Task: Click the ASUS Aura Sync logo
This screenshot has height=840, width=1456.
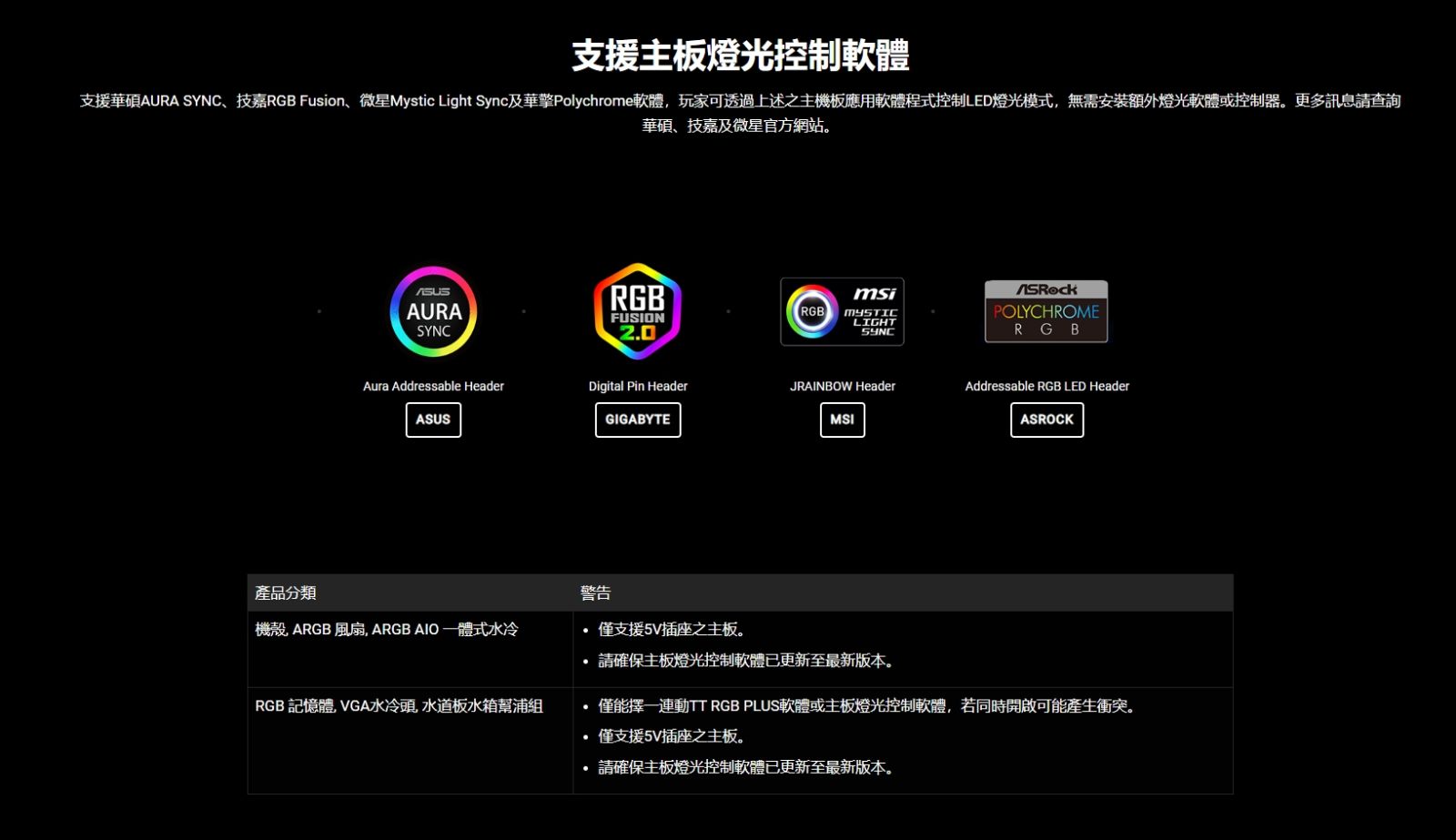Action: click(433, 311)
